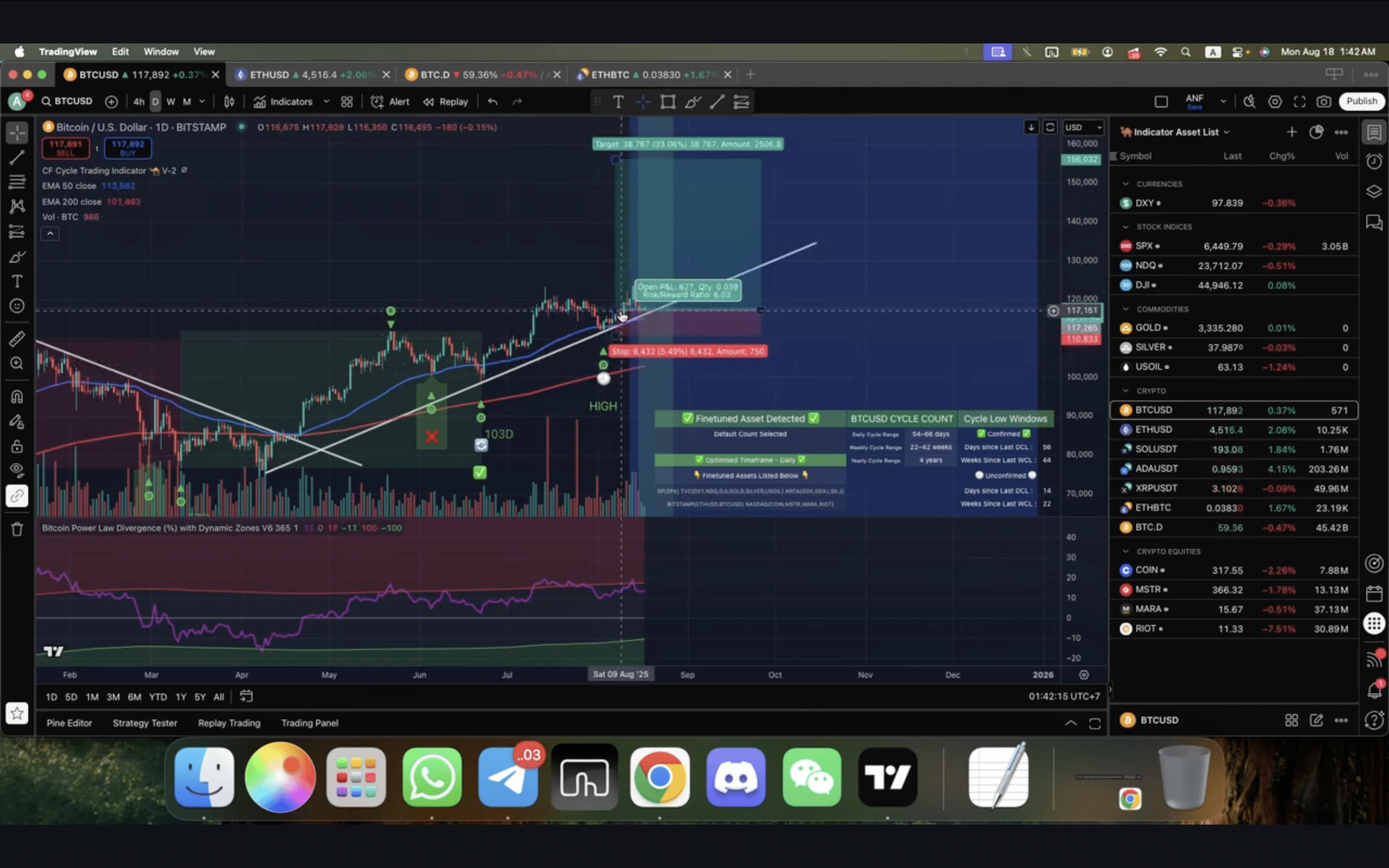Toggle lock all drawings padlock
Viewport: 1389px width, 868px height.
coord(17,446)
